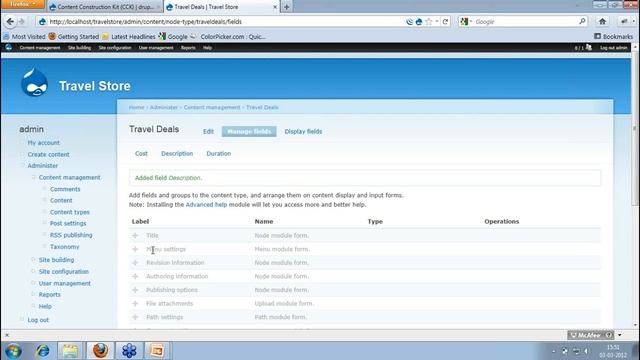Click the search magnifier icon in Google box
This screenshot has width=640, height=360.
pyautogui.click(x=582, y=21)
